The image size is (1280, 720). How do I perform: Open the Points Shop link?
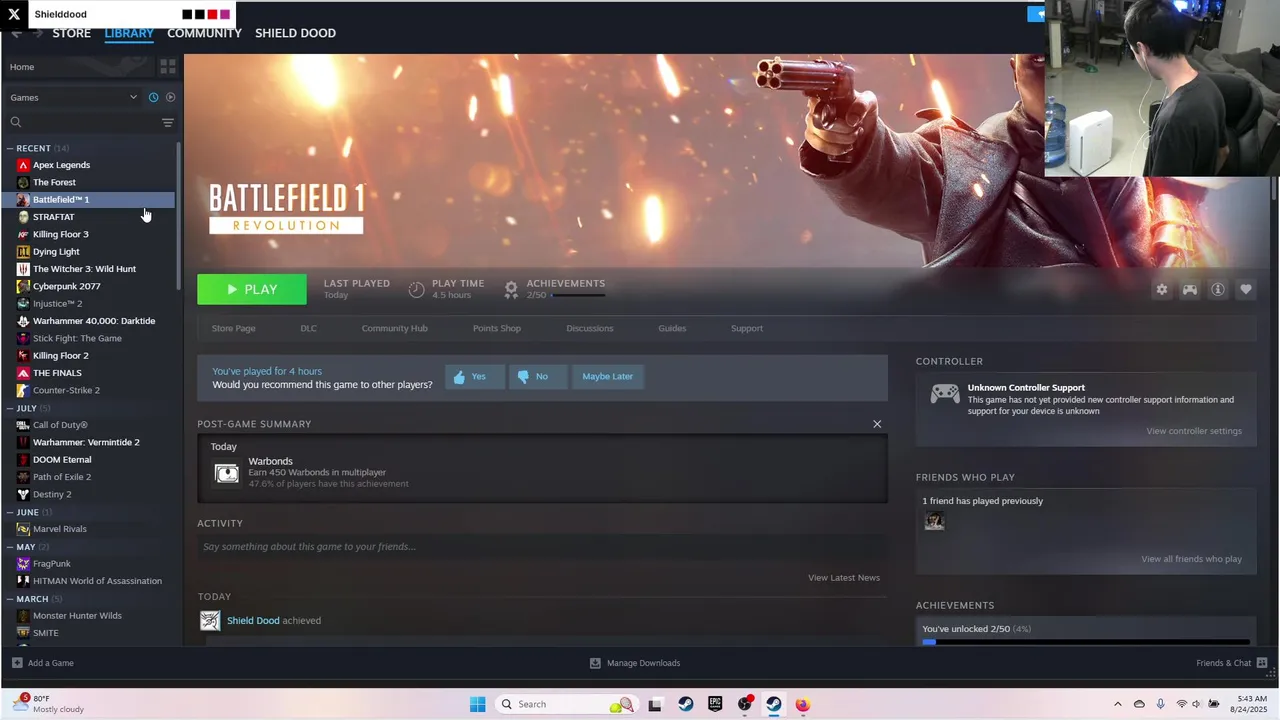497,328
